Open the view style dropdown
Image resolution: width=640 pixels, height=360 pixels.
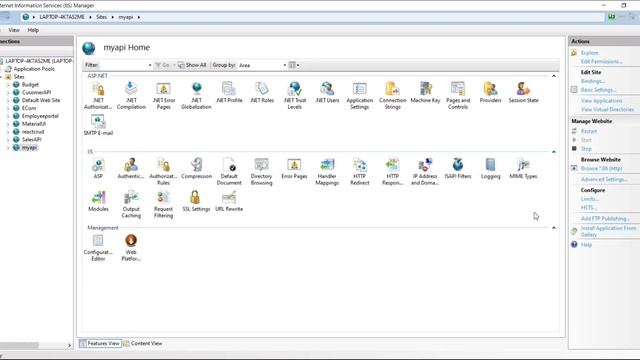tap(294, 65)
